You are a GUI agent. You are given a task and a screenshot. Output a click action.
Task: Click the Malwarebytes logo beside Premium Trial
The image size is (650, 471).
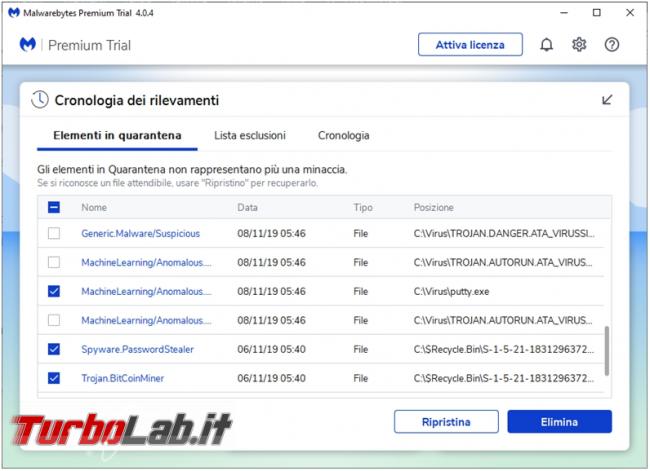pos(28,44)
